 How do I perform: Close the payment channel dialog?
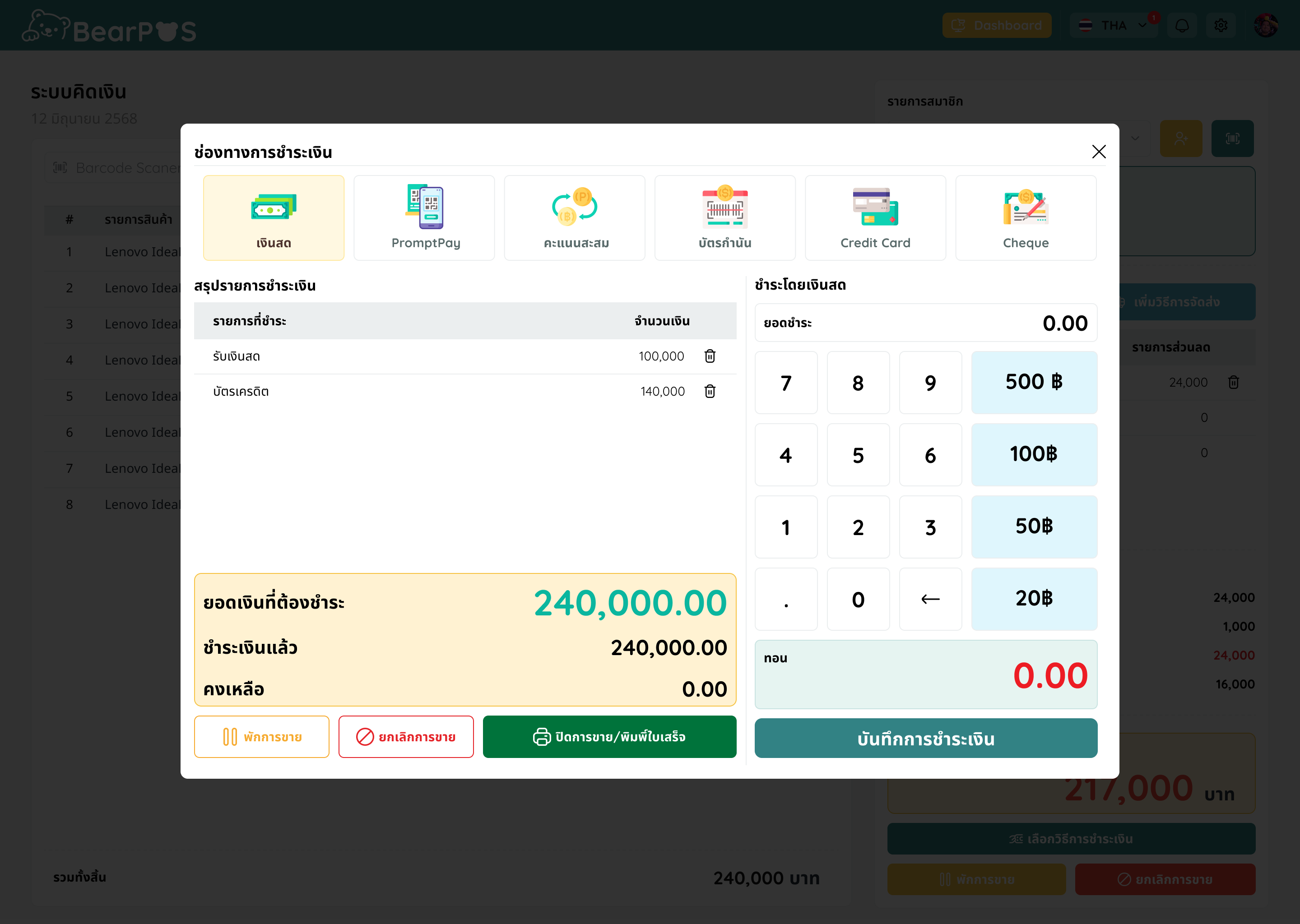(1099, 151)
